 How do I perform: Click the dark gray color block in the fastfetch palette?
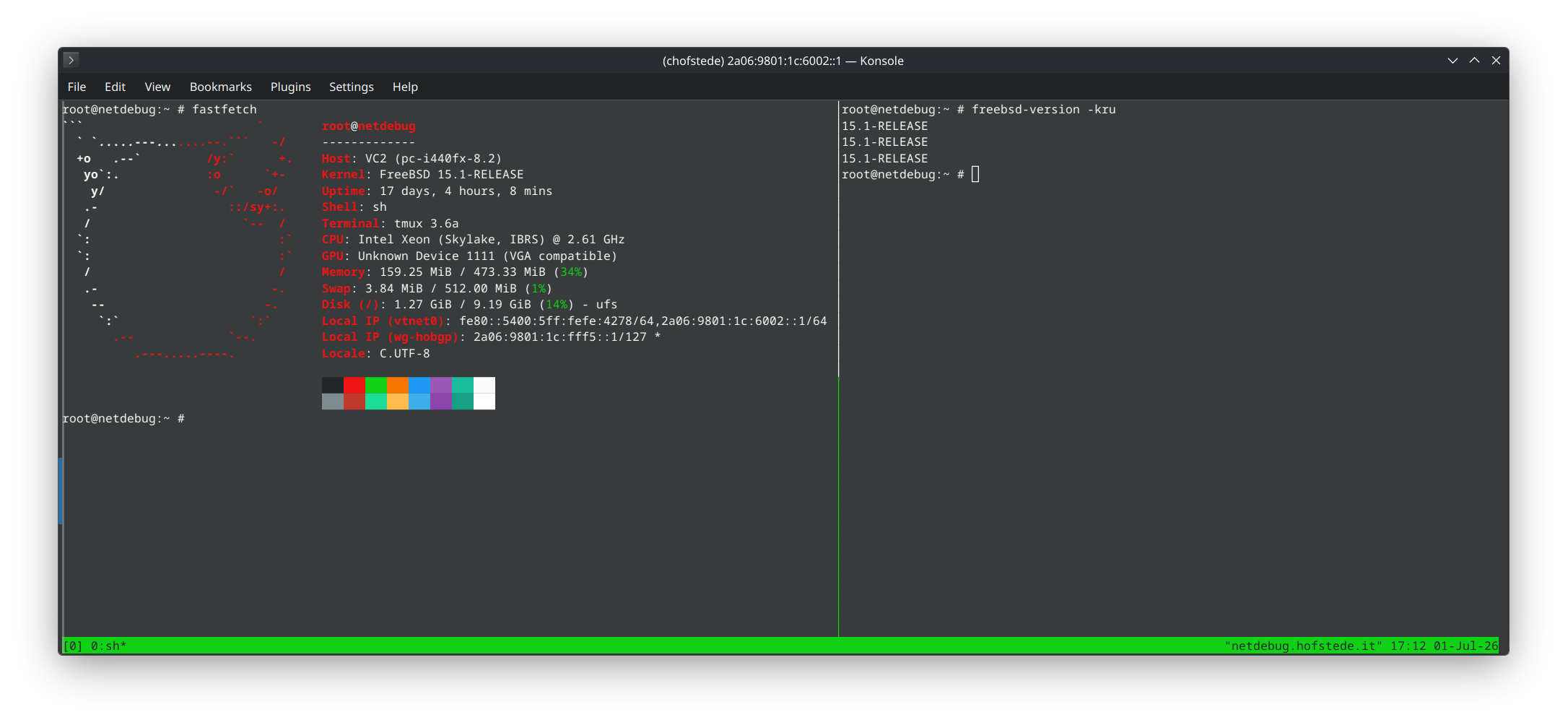point(333,385)
